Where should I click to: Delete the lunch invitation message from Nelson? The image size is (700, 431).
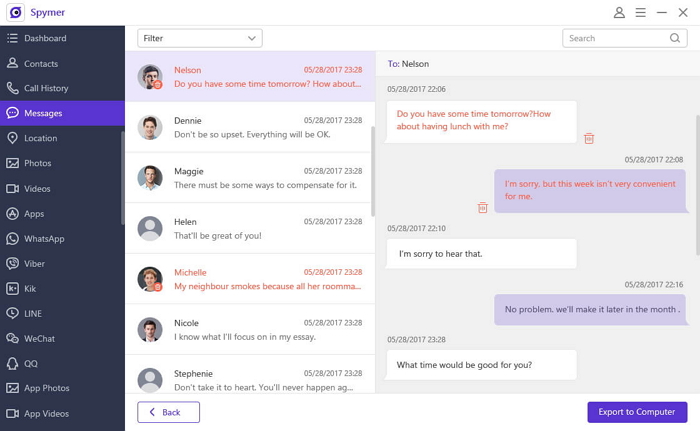589,138
